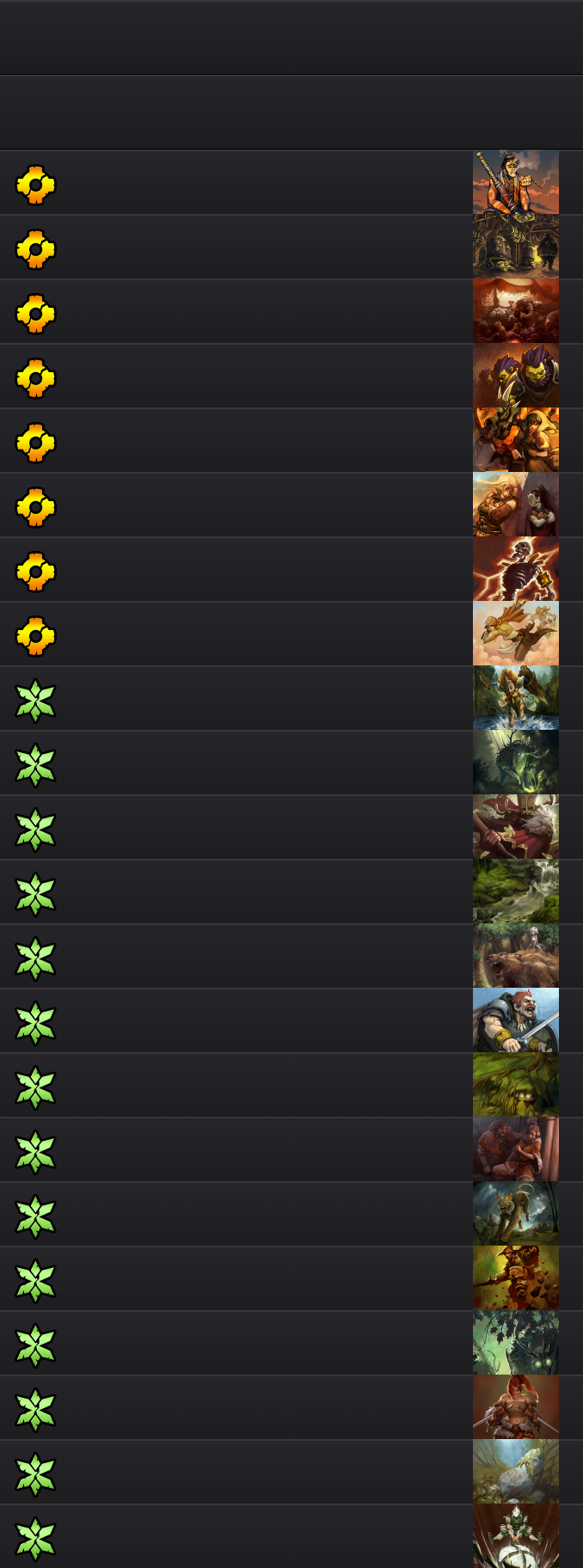Select red-bearded warrior with sword thumbnail

point(516,1020)
